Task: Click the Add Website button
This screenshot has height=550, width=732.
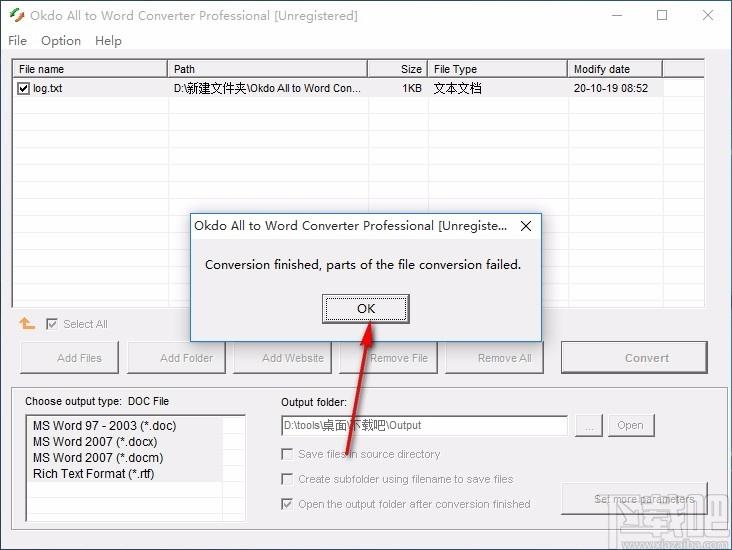Action: (282, 358)
